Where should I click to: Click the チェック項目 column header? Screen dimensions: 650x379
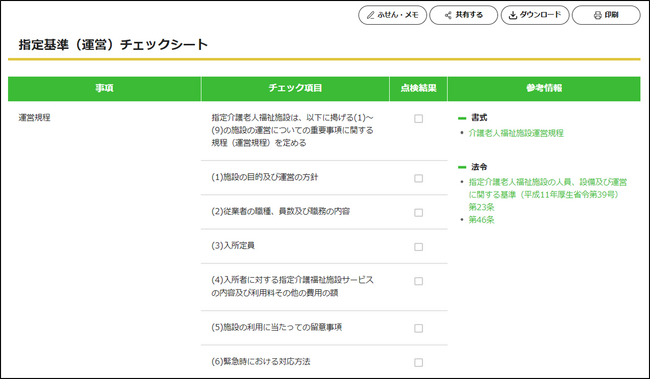pos(295,88)
